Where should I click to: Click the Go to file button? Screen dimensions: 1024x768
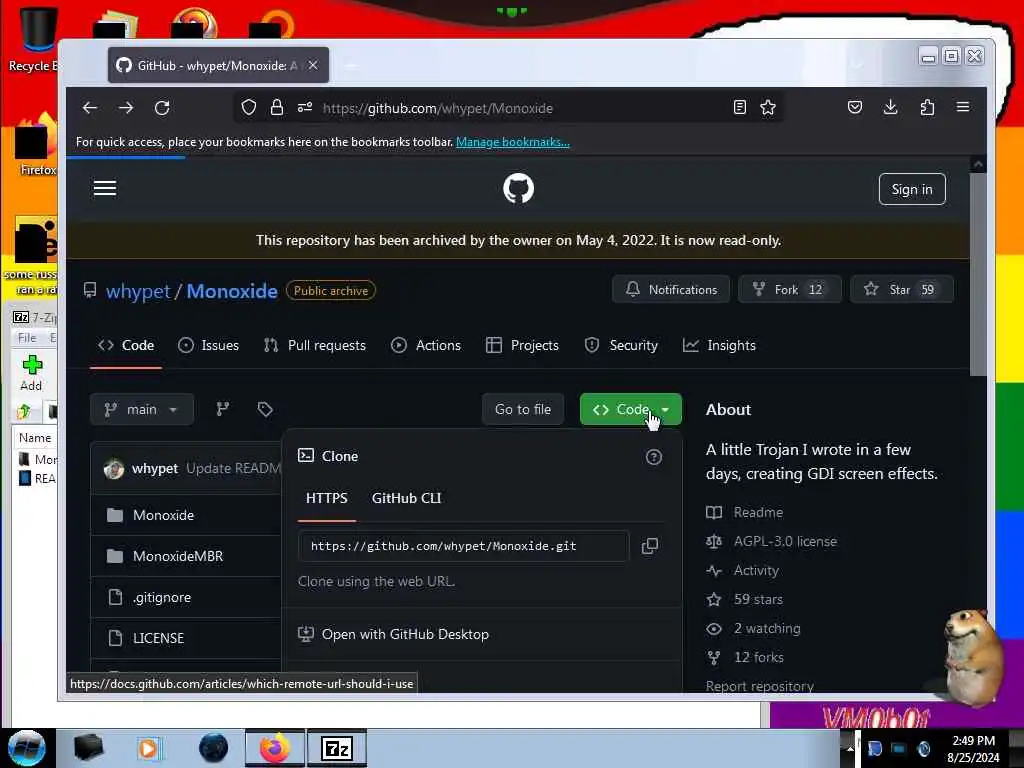tap(523, 409)
